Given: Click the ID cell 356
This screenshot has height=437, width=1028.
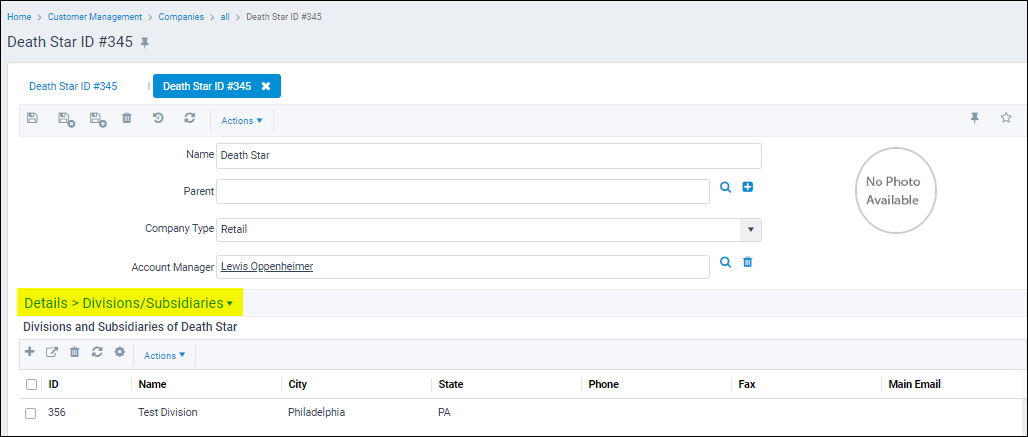Looking at the screenshot, I should click(56, 413).
